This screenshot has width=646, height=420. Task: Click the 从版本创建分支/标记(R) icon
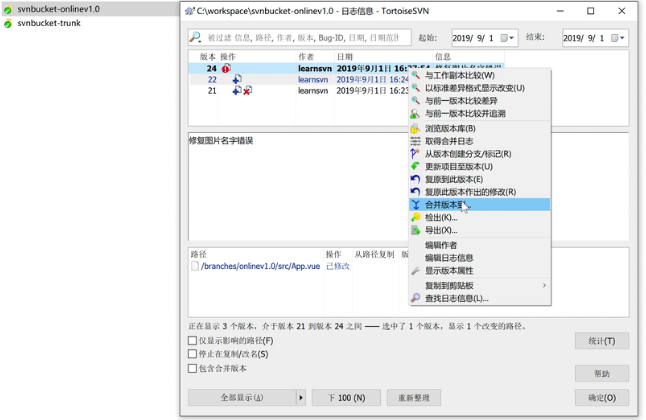tap(415, 154)
